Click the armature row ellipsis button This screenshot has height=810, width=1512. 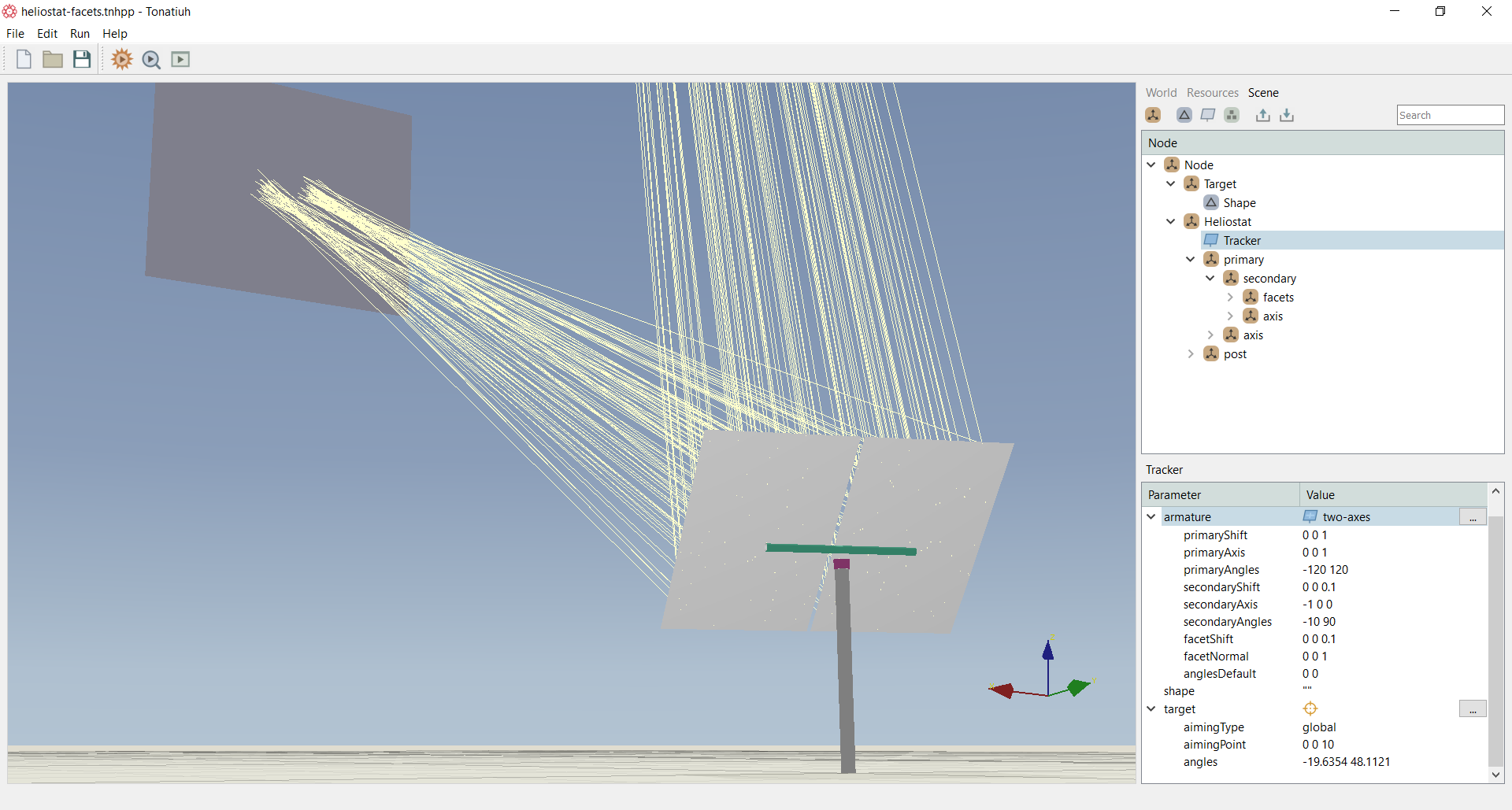(x=1473, y=516)
